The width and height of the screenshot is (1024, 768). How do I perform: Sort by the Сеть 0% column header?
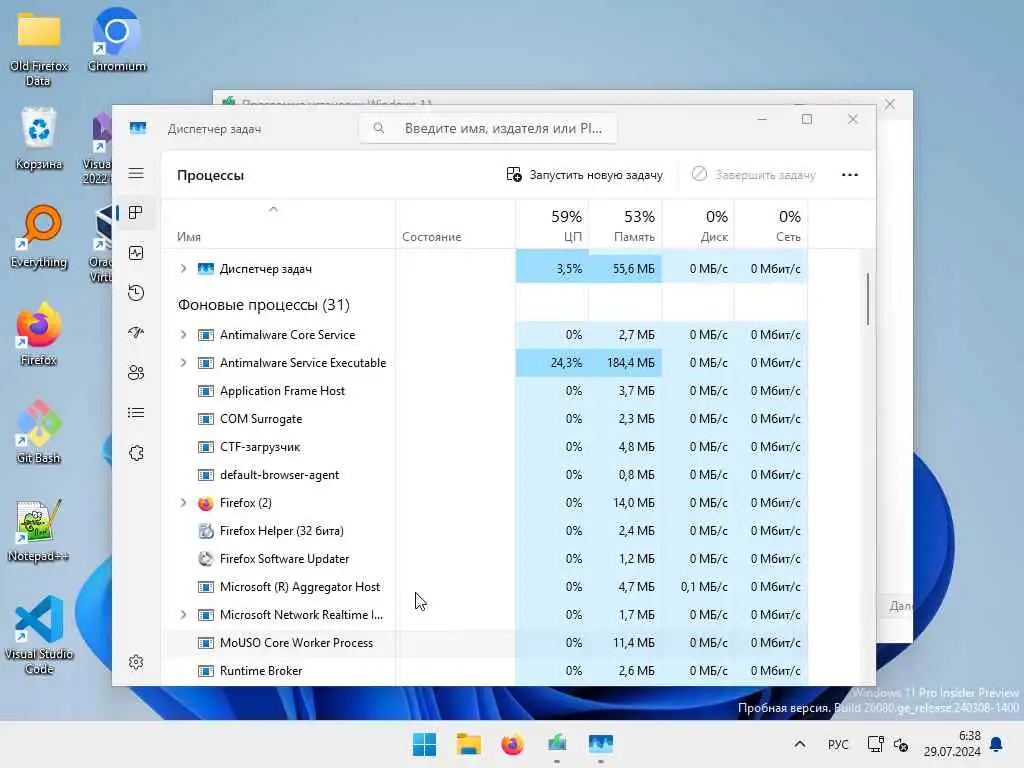tap(771, 224)
